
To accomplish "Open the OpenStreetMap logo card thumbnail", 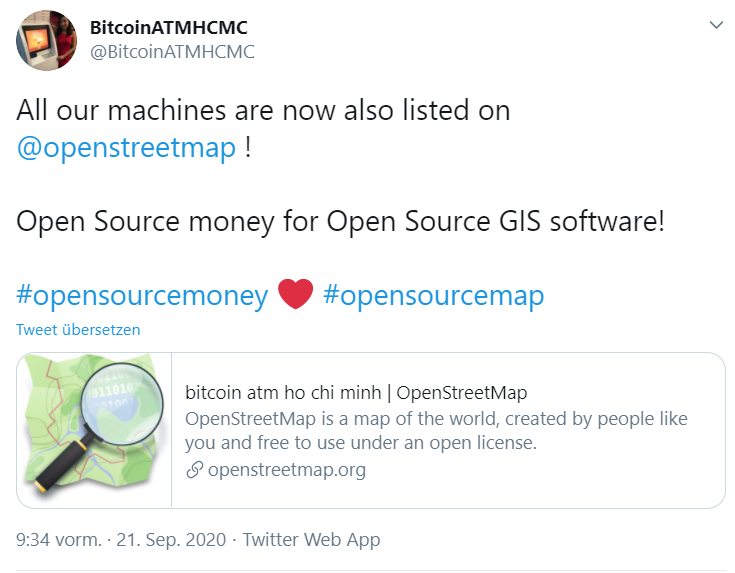I will pos(95,430).
